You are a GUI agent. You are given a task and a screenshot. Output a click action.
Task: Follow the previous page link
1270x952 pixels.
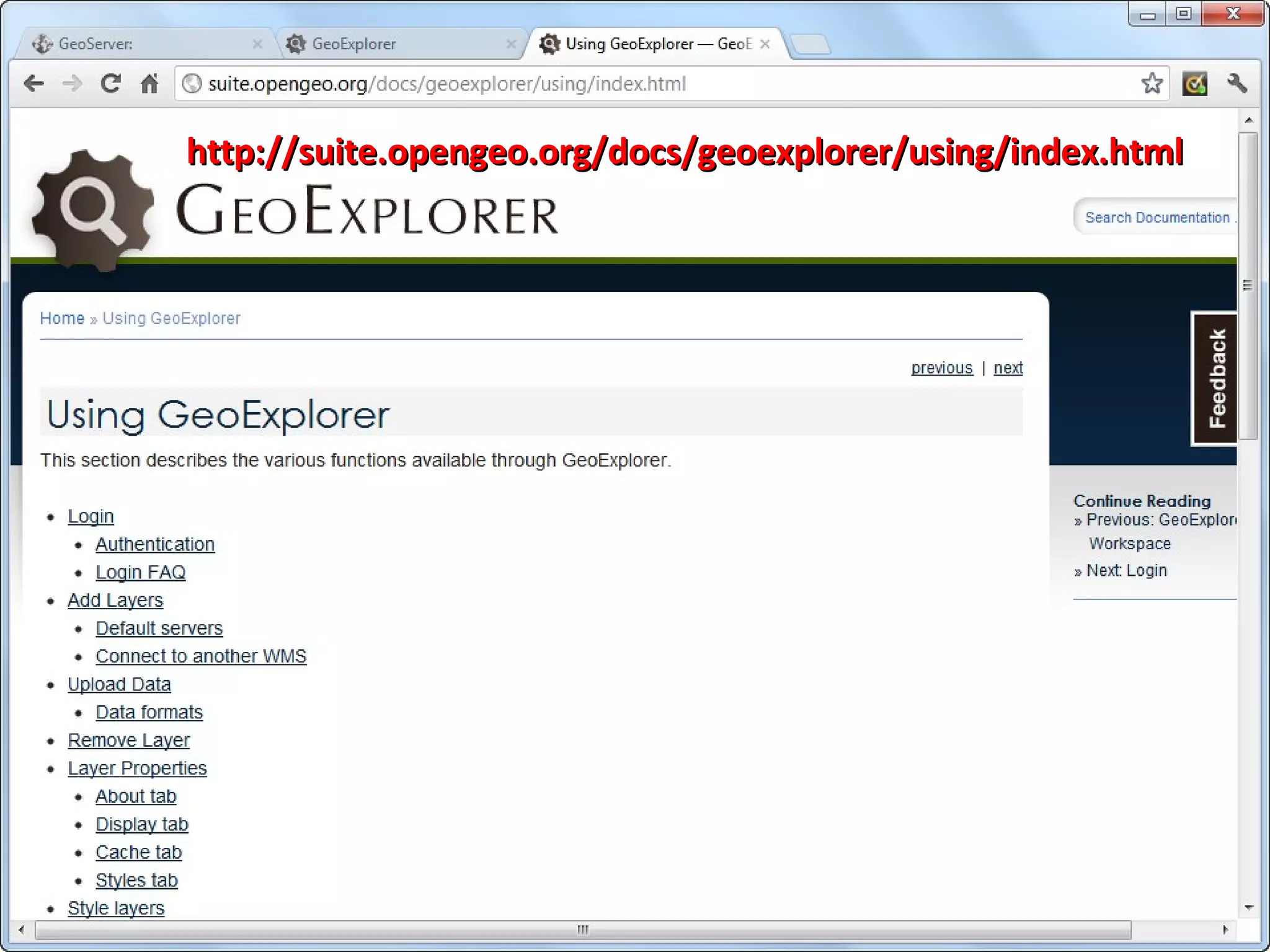tap(942, 368)
